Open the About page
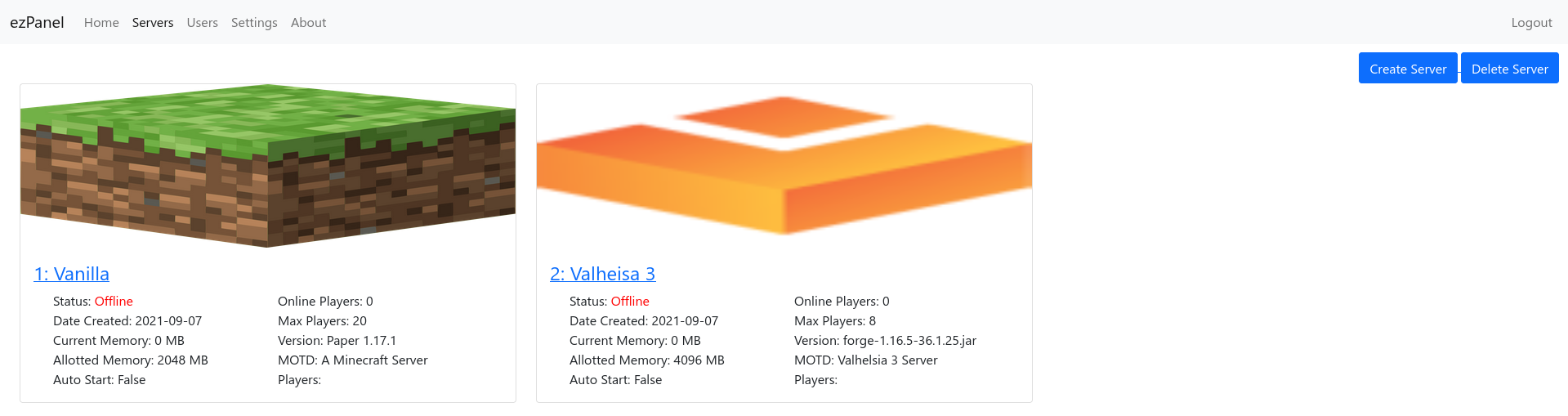1568x416 pixels. coord(308,23)
